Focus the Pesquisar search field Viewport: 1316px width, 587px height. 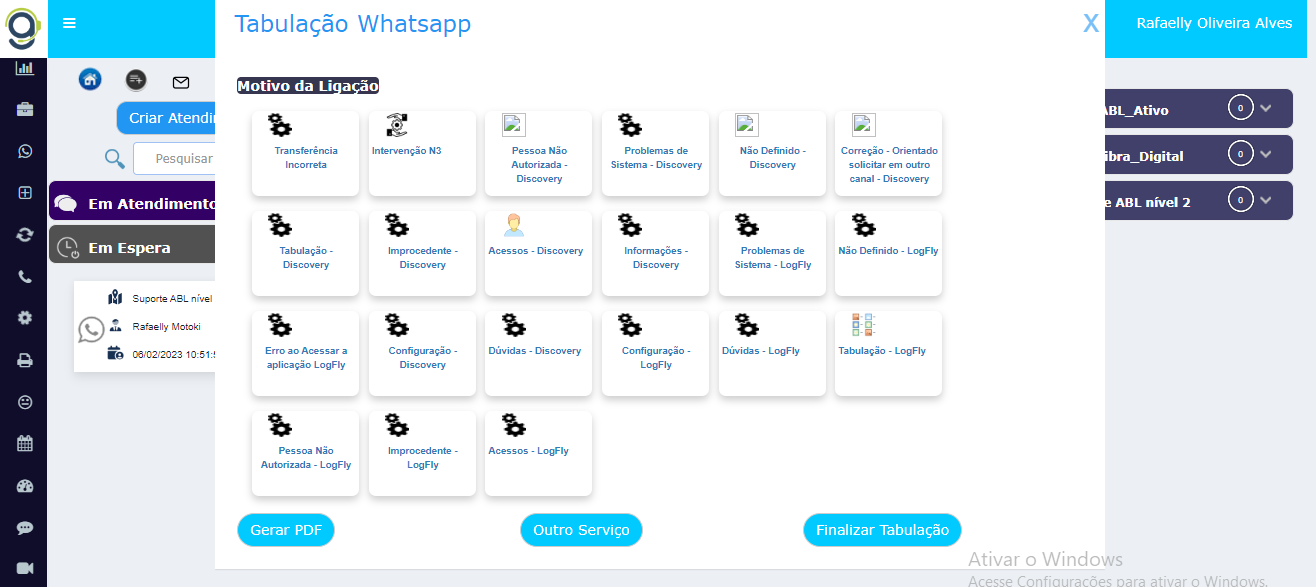tap(174, 158)
